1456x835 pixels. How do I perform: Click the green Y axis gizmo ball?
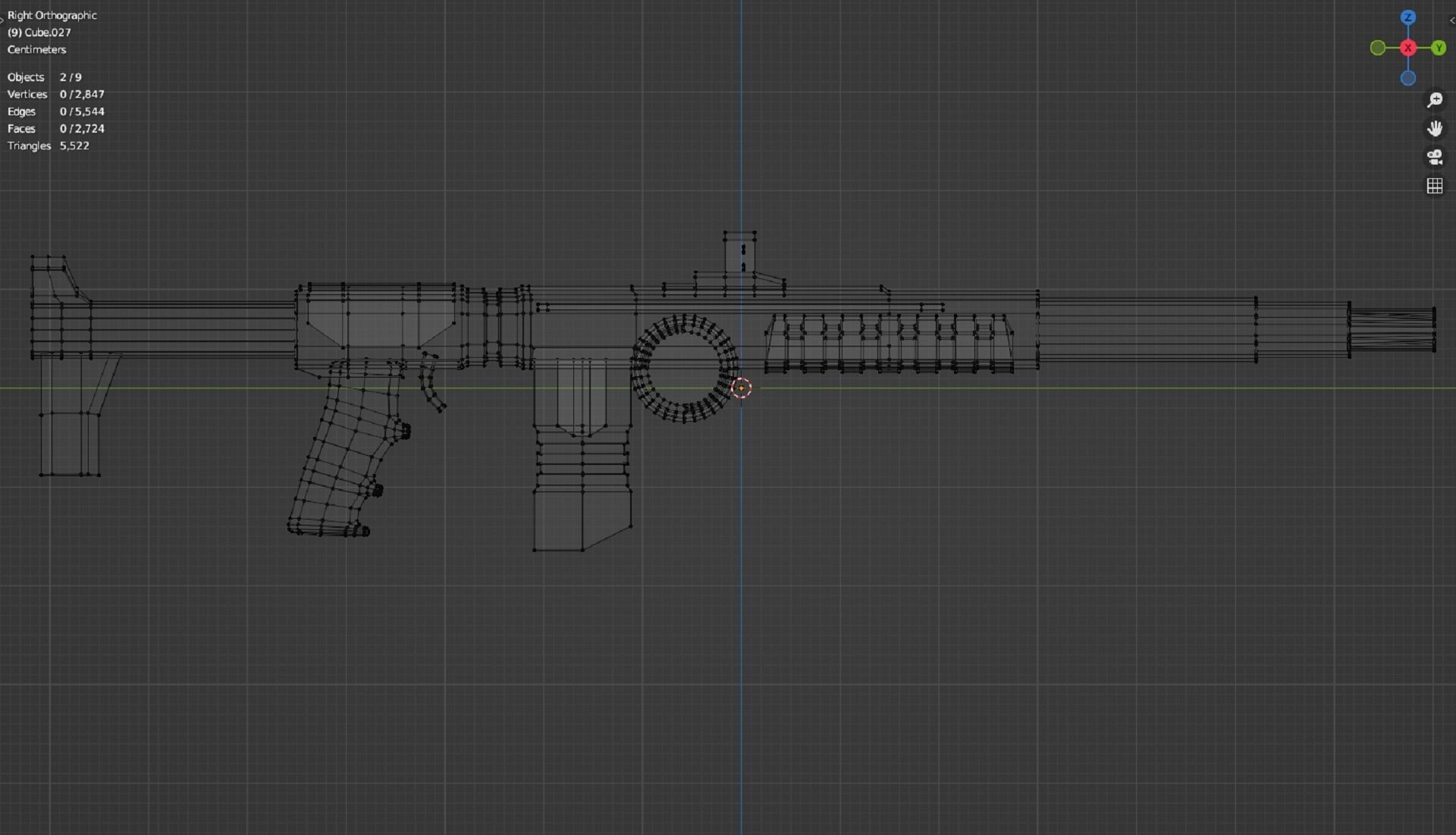tap(1439, 48)
